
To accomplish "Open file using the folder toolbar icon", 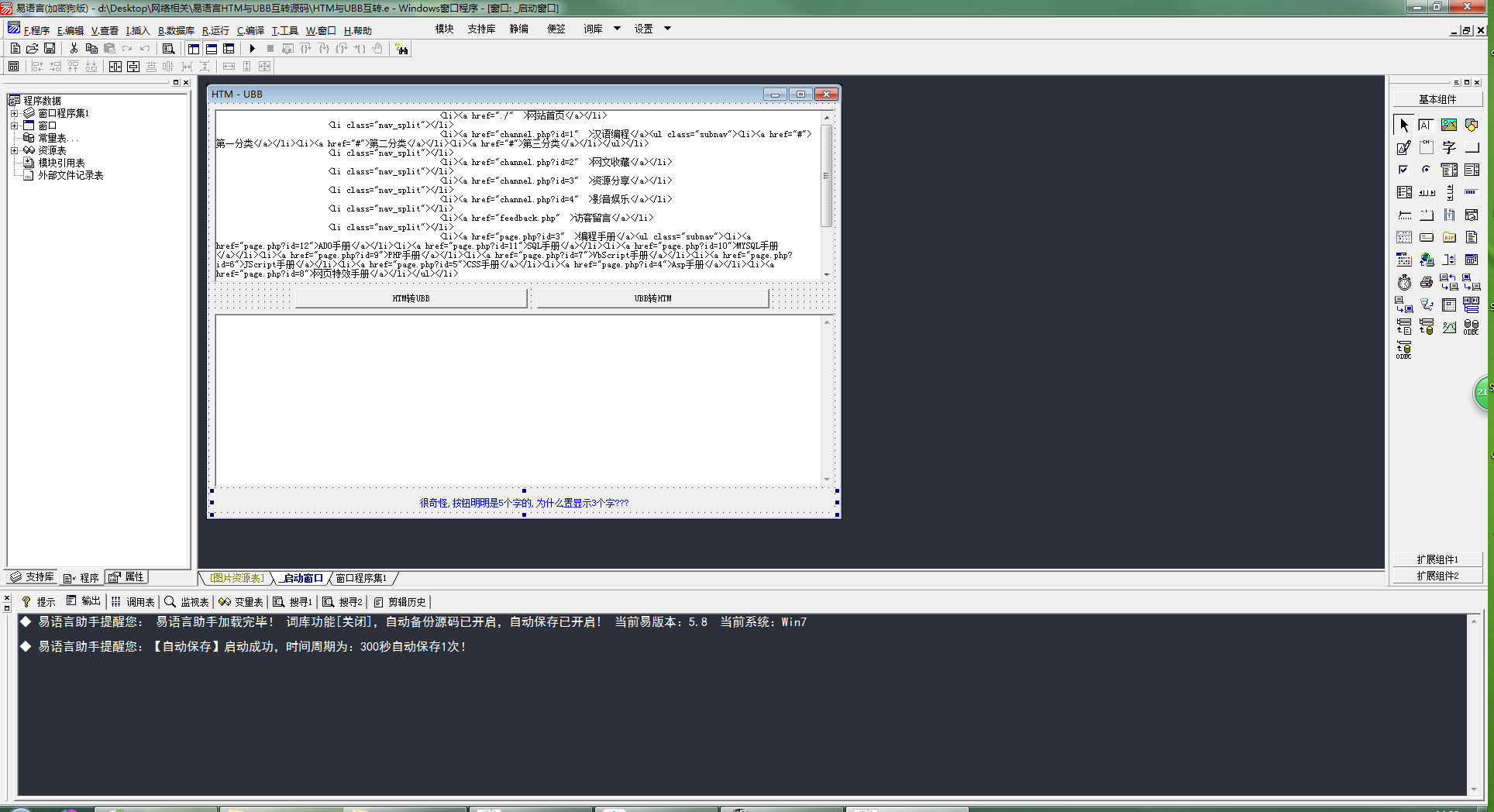I will [x=33, y=49].
